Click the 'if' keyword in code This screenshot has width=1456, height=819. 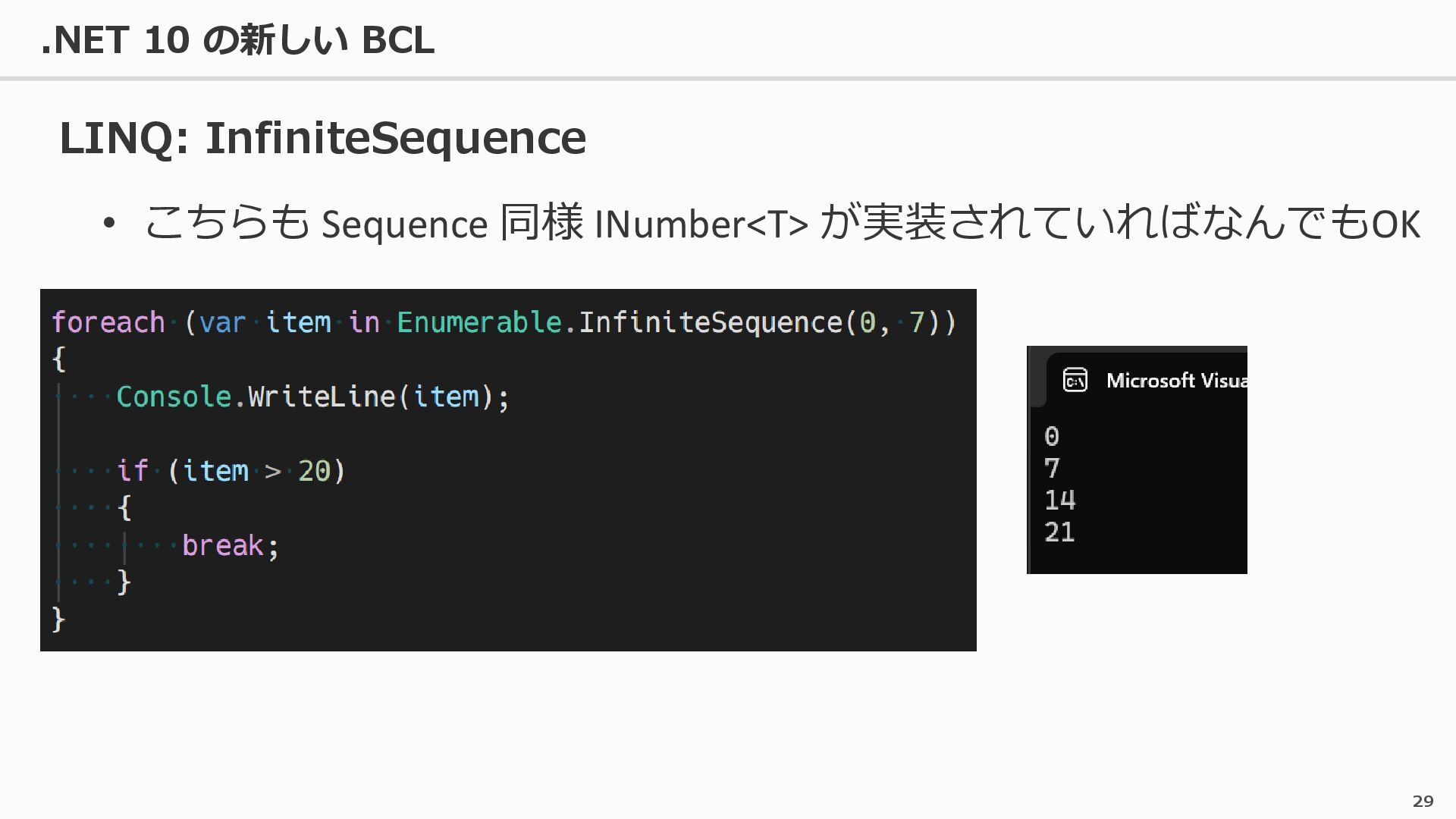tap(132, 471)
